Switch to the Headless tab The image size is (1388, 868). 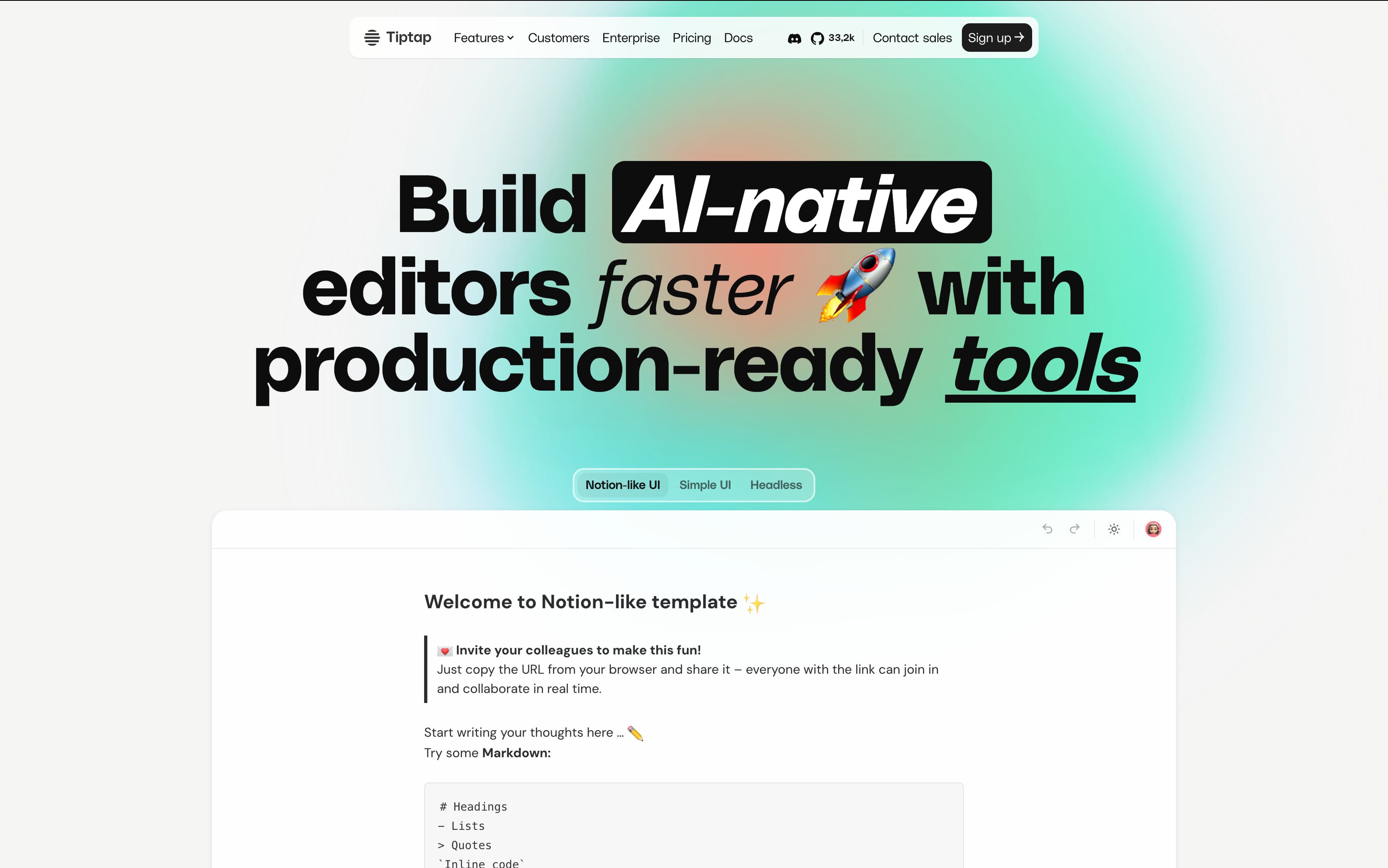tap(775, 485)
